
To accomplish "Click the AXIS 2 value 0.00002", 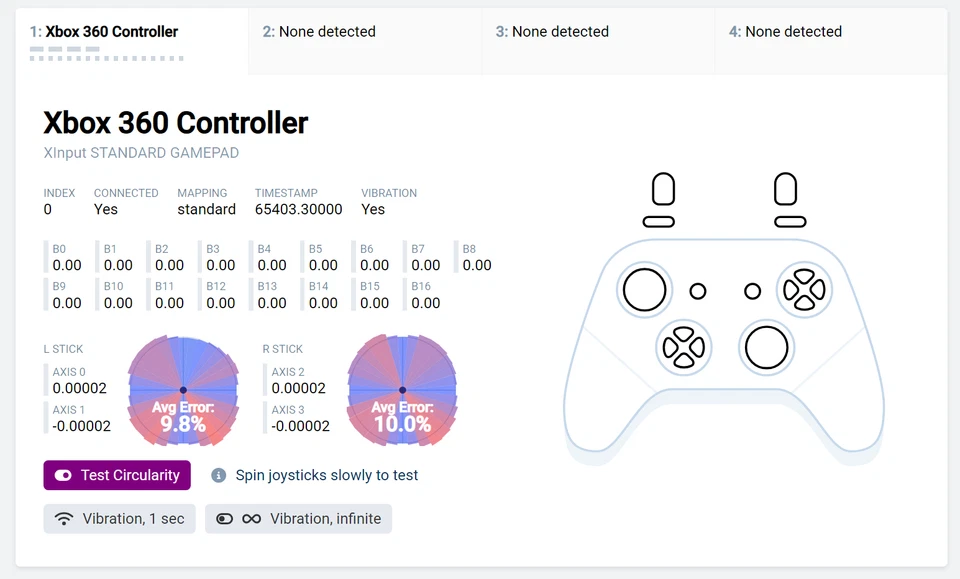I will tap(299, 388).
